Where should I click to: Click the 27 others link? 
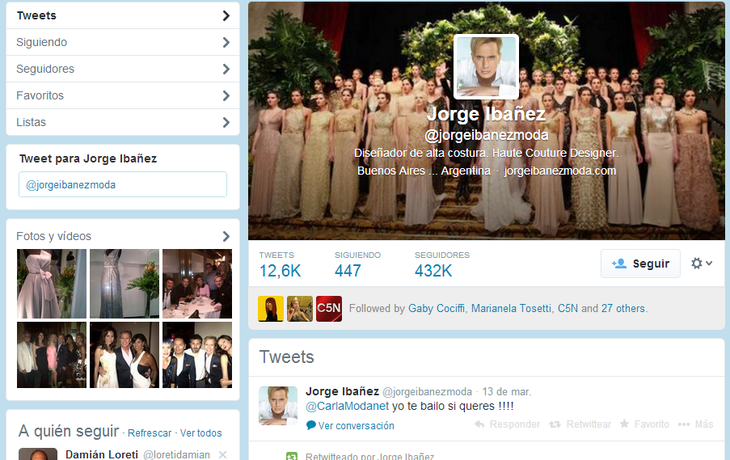(624, 308)
